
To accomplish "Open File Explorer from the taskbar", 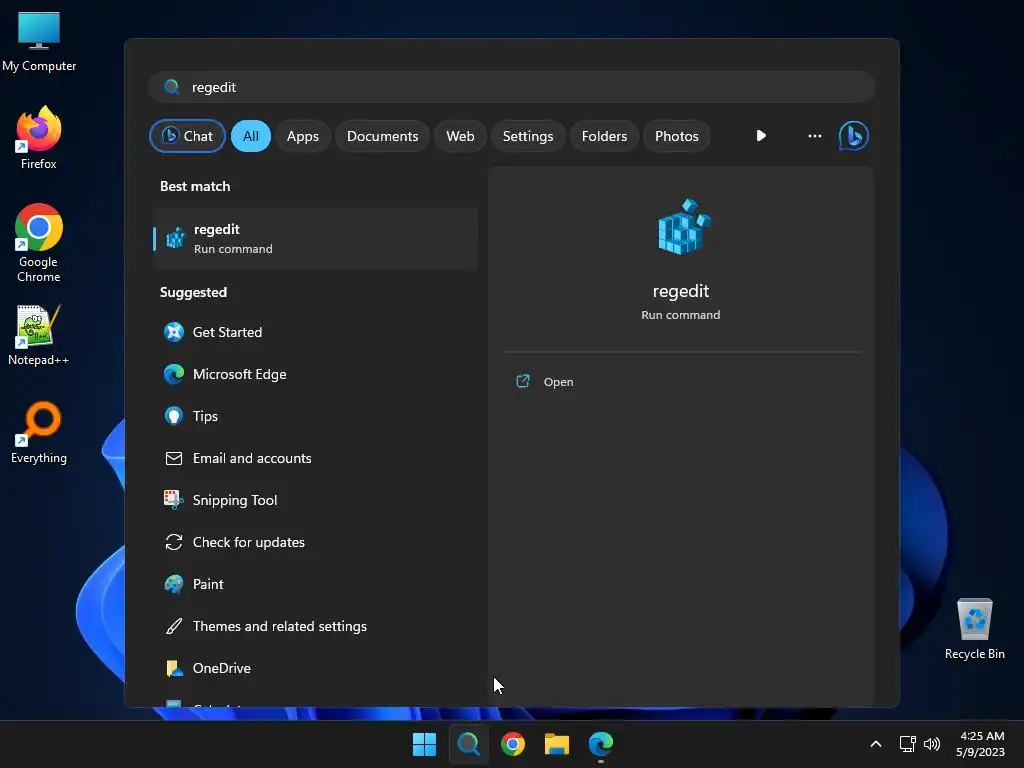I will point(557,744).
